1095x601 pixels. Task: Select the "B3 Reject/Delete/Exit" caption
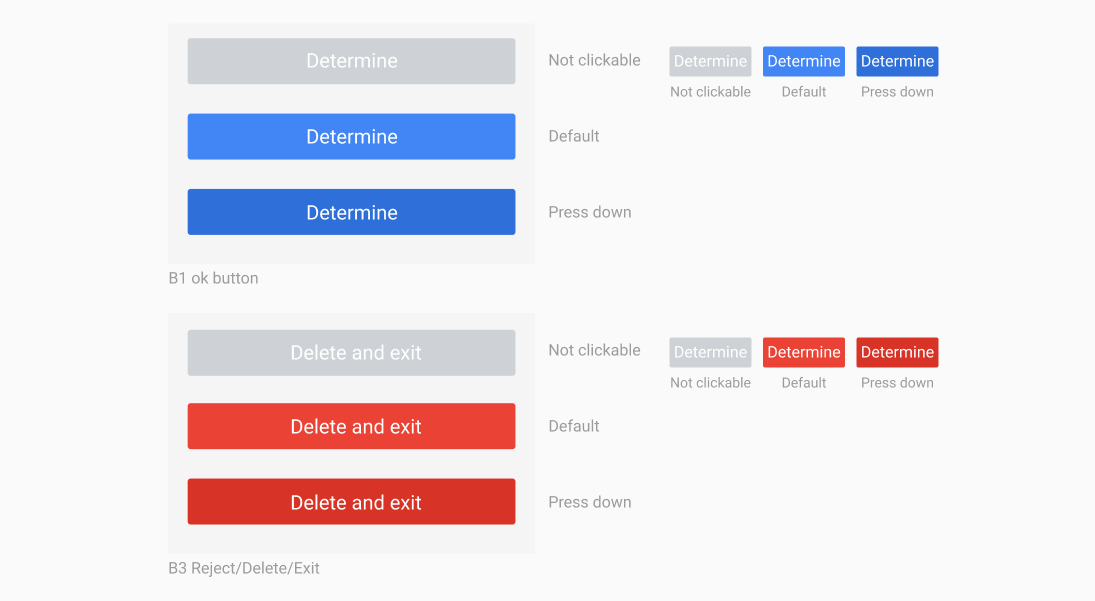pyautogui.click(x=244, y=568)
